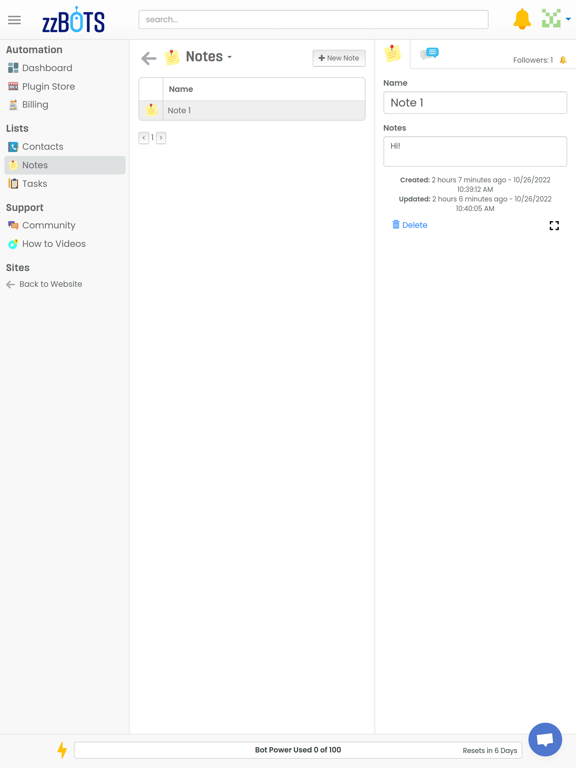The width and height of the screenshot is (576, 768).
Task: Click the Dashboard sidebar icon
Action: 13,68
